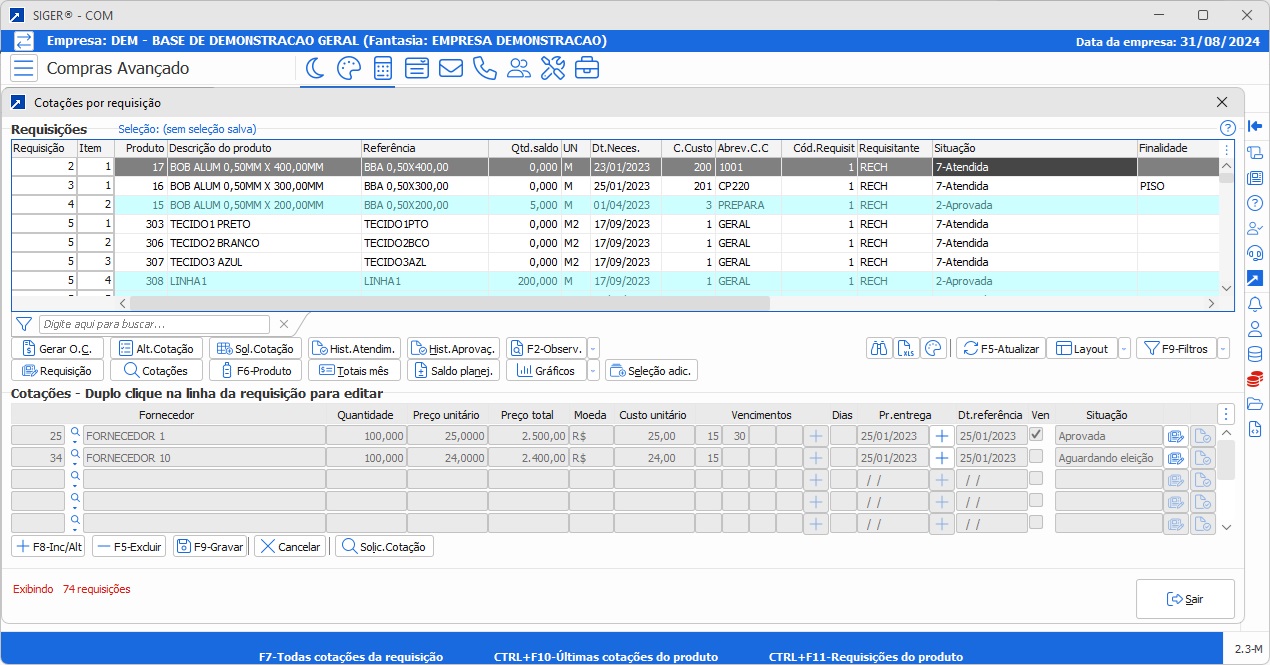
Task: Open the dropdown arrow beside F9-Filtros
Action: 1223,349
